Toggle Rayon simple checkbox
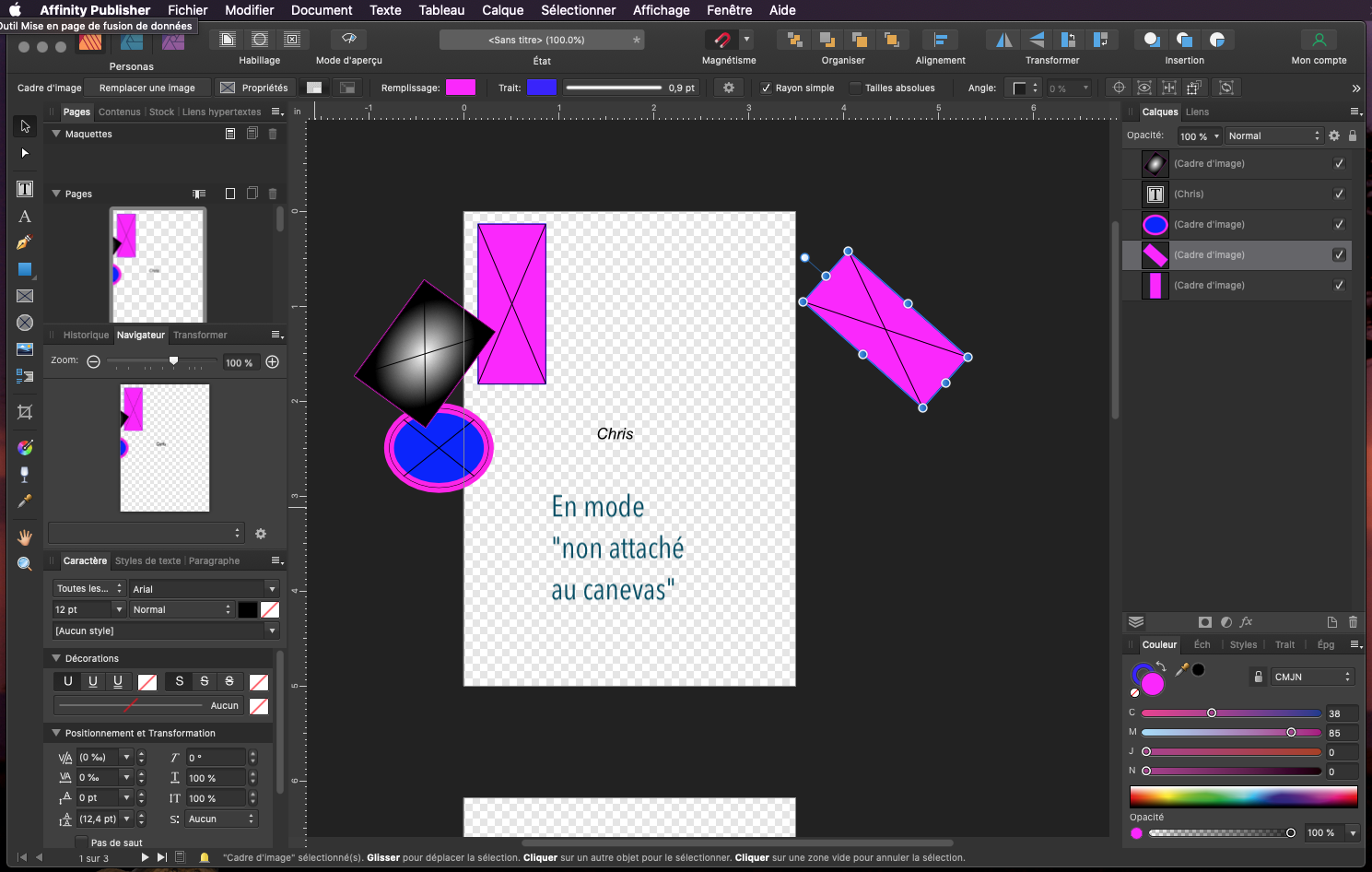 [x=766, y=88]
